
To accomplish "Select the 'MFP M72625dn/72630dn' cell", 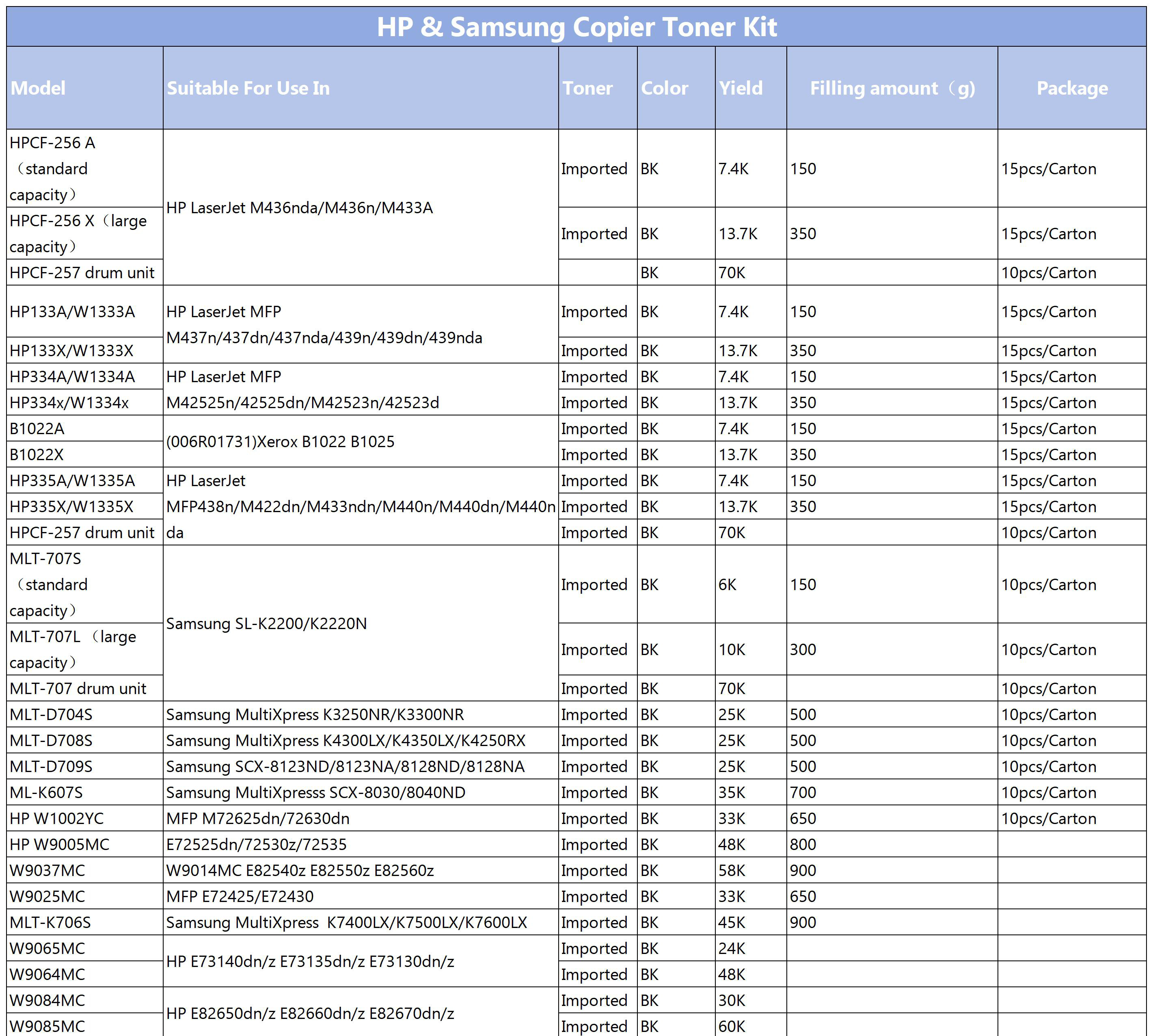I will point(361,819).
